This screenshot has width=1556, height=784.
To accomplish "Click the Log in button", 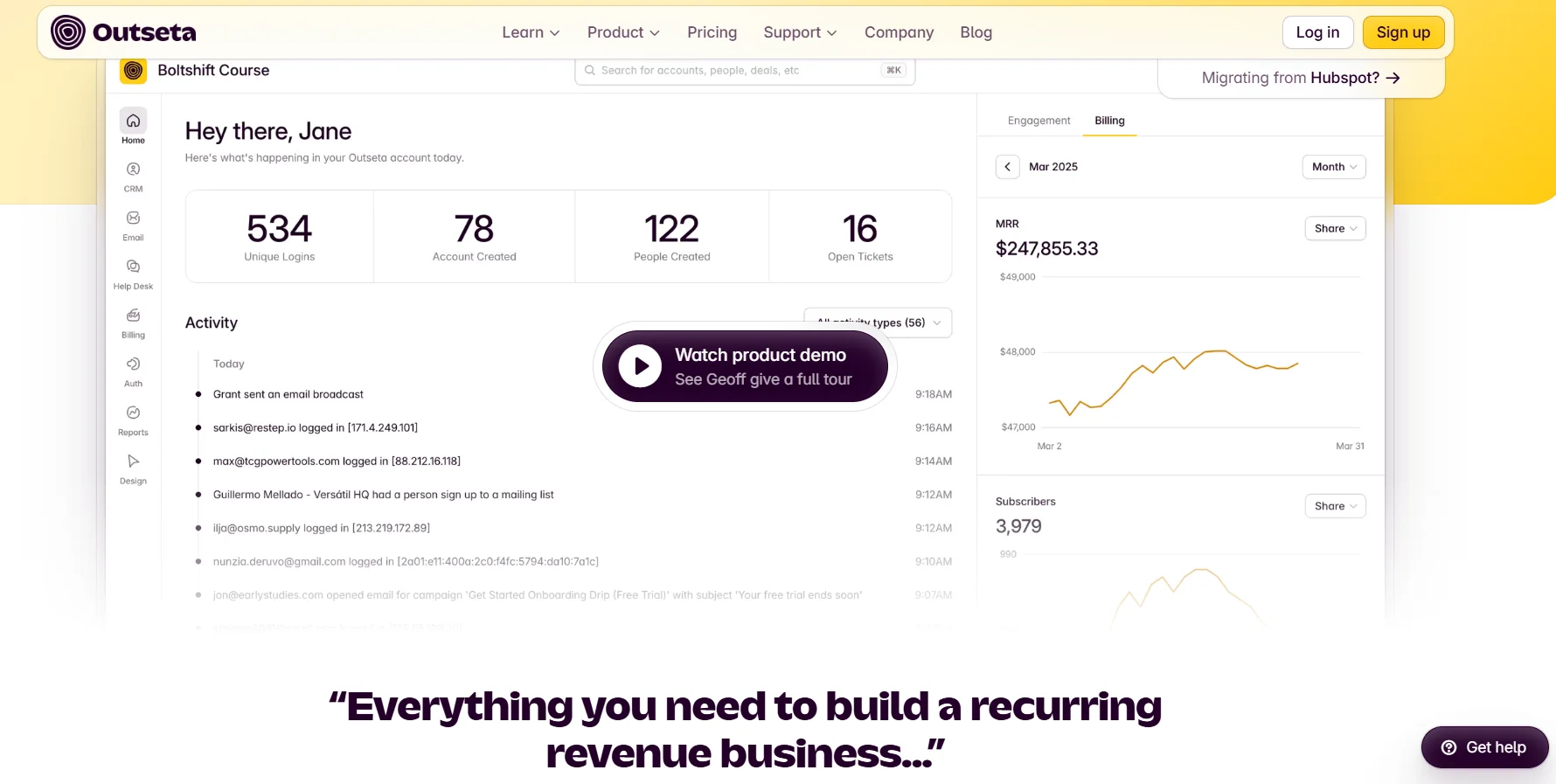I will [1317, 32].
